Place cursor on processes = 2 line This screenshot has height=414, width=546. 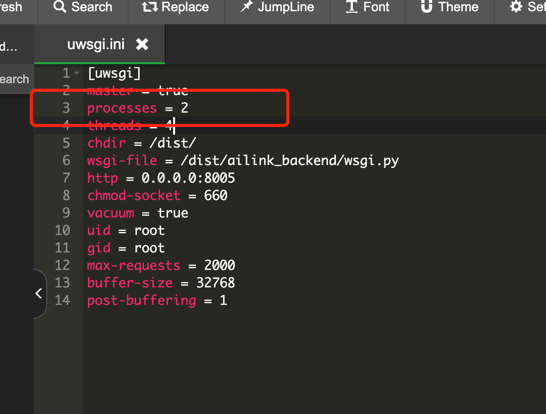[138, 108]
